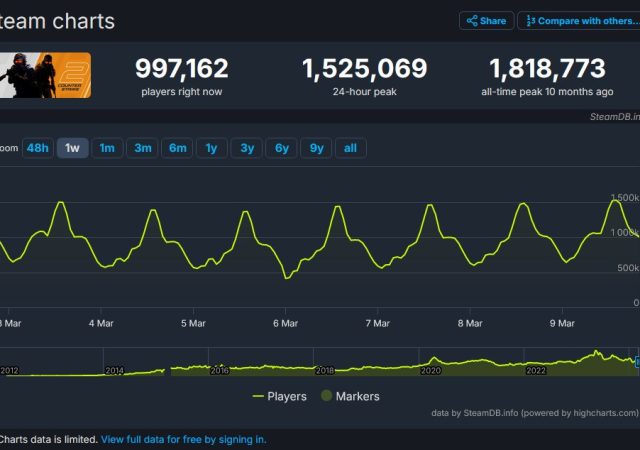Click the navigator's right range handle
The height and width of the screenshot is (450, 640).
636,360
